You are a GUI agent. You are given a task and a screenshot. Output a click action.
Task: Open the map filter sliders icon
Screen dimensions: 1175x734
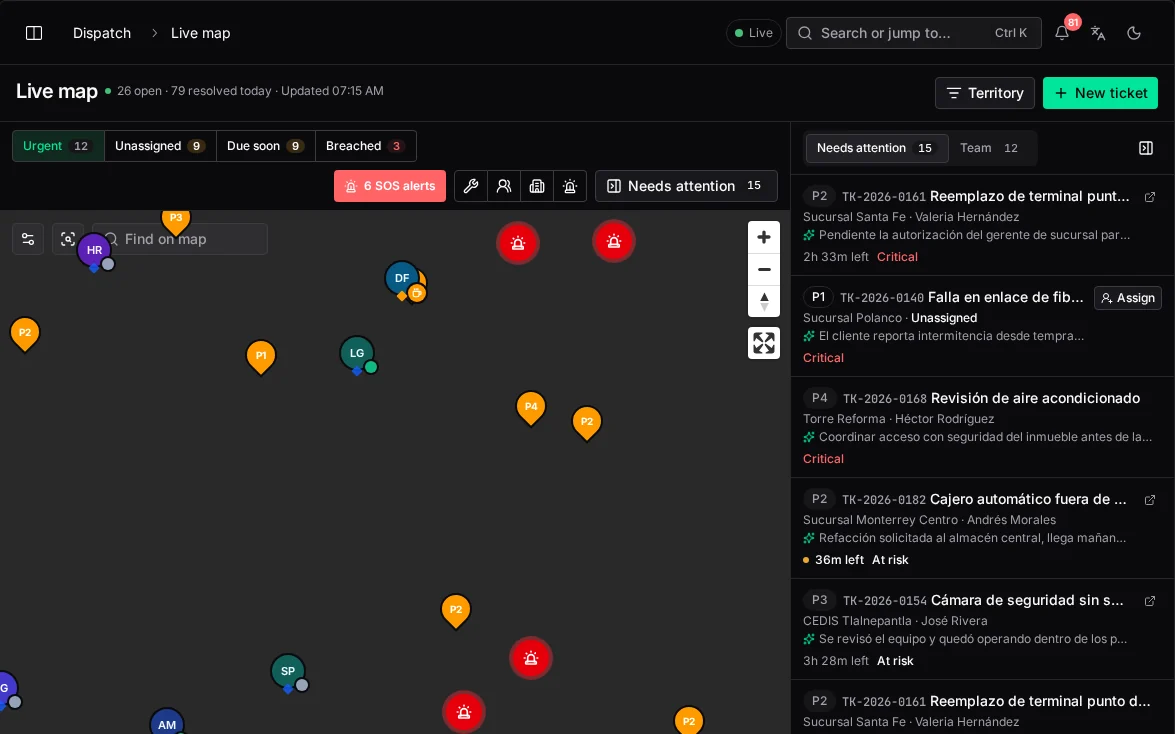click(28, 239)
